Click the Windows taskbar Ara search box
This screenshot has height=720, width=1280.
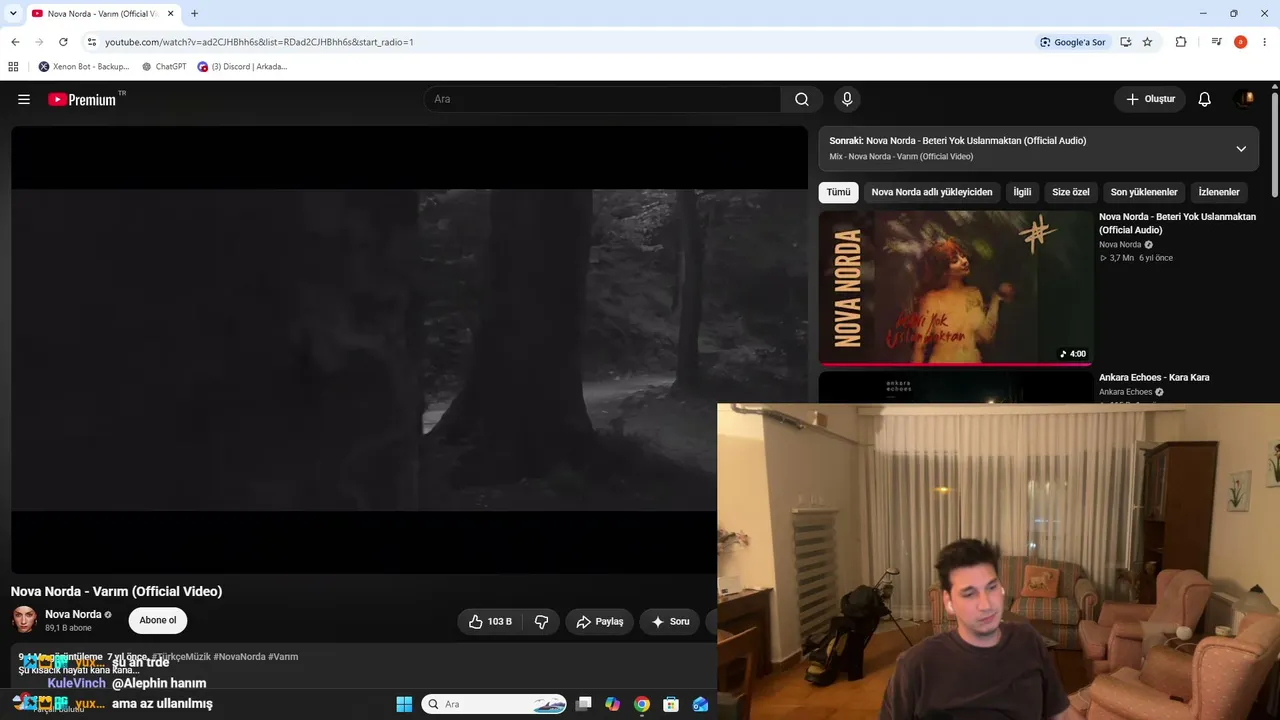point(494,704)
